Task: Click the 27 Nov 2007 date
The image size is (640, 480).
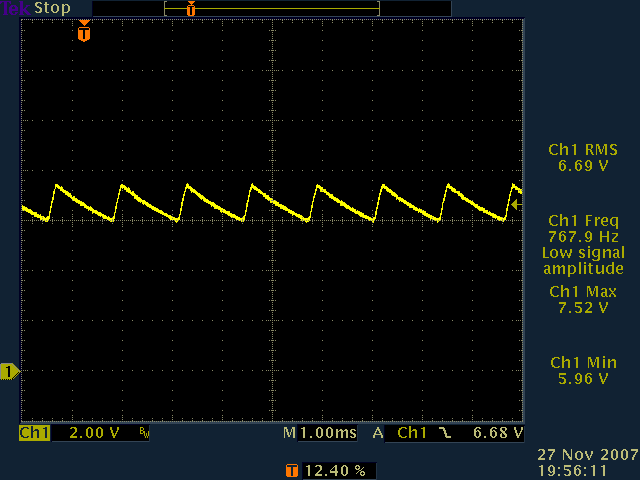Action: 588,455
